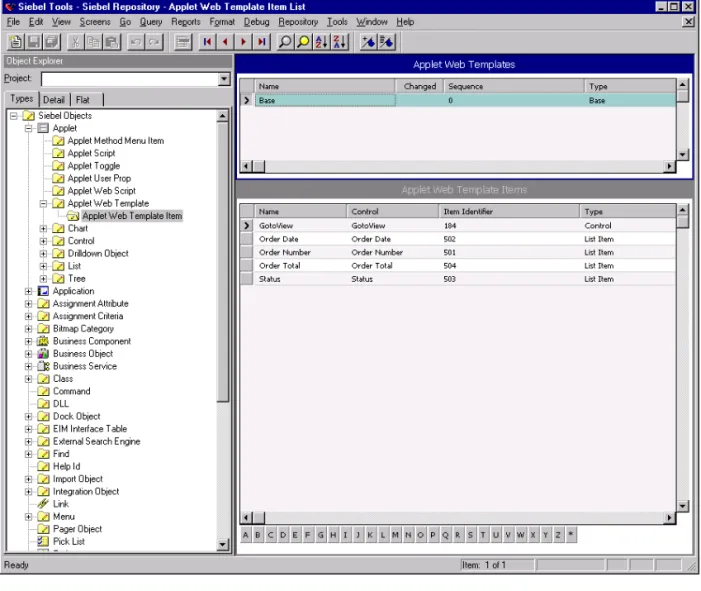The height and width of the screenshot is (591, 701).
Task: Expand the Drilldown Object node
Action: click(x=43, y=253)
